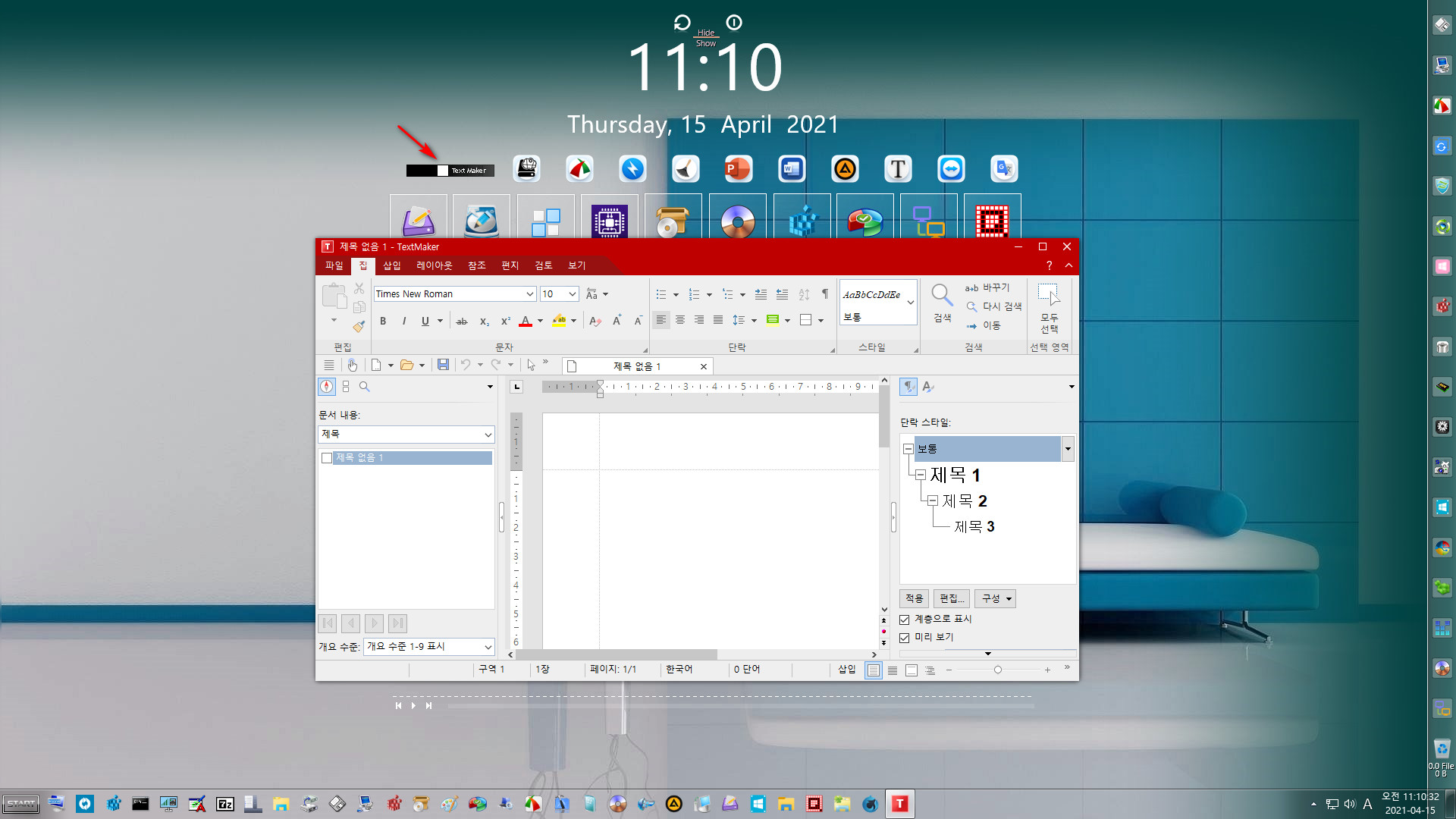Image resolution: width=1456 pixels, height=819 pixels.
Task: Switch to the 참조 ribbon tab
Action: click(476, 265)
